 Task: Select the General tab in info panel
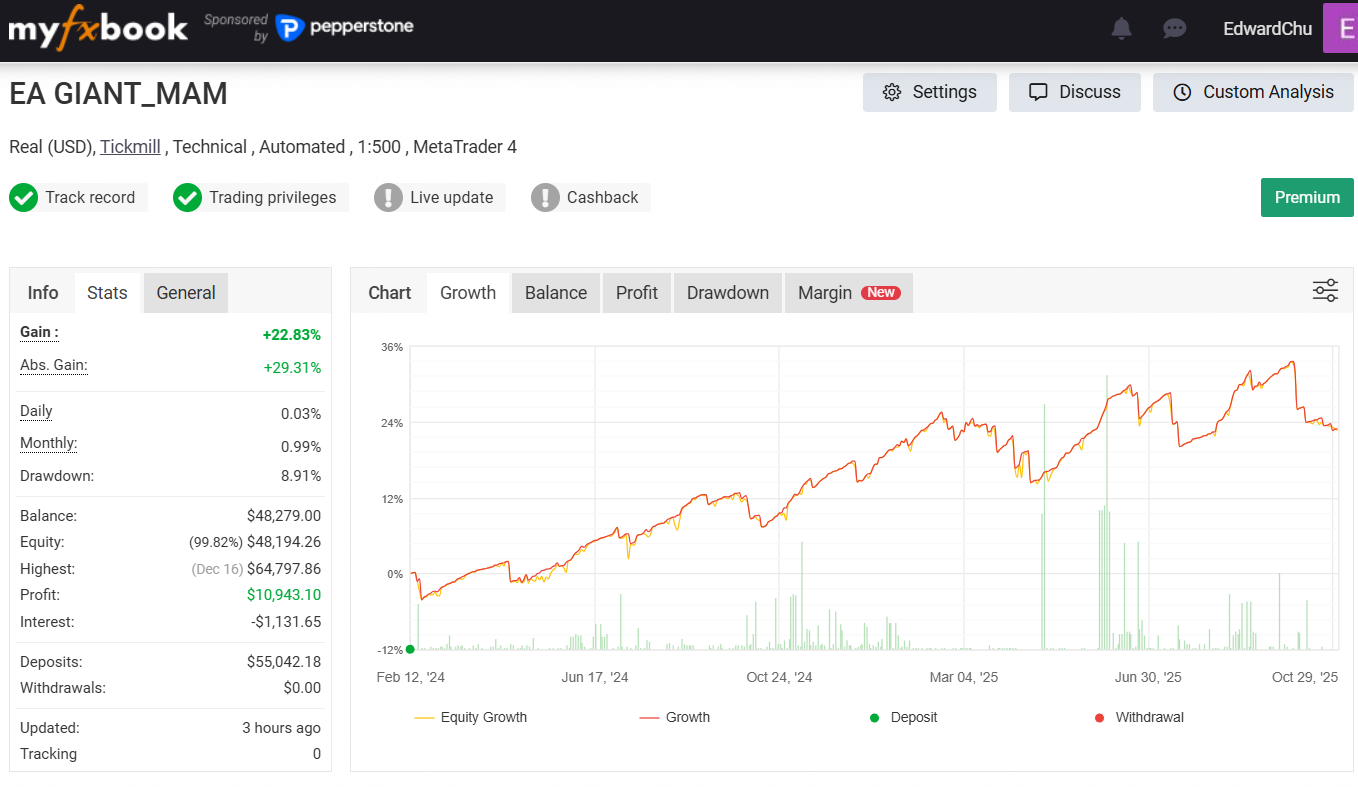pos(186,293)
